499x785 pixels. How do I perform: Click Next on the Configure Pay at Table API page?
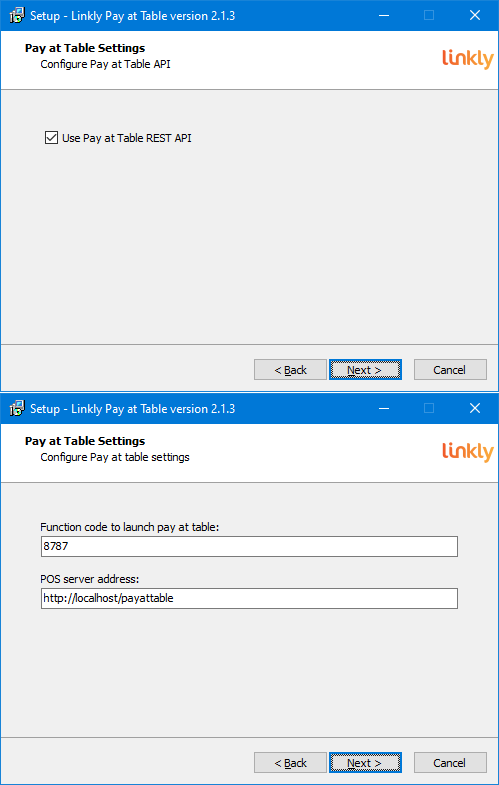point(365,369)
